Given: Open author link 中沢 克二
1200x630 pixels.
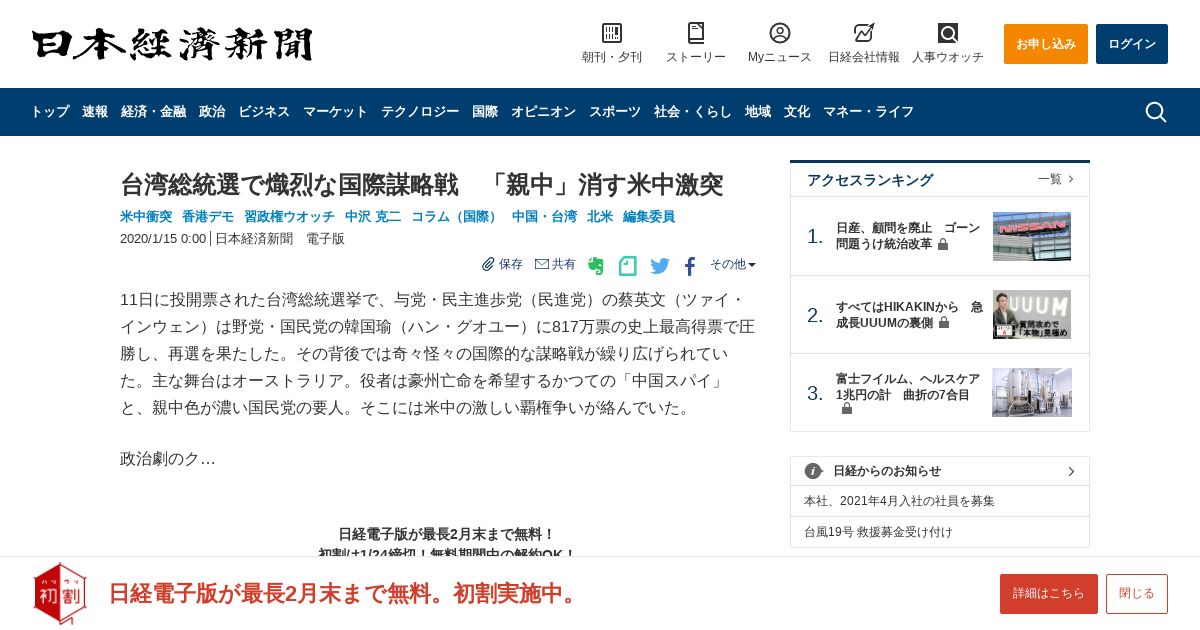Looking at the screenshot, I should (373, 216).
